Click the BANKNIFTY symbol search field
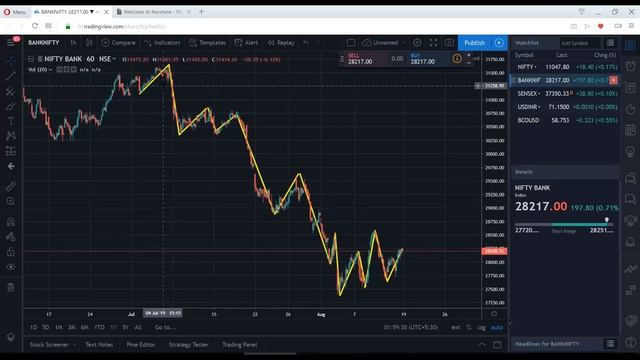Image resolution: width=640 pixels, height=360 pixels. (44, 42)
